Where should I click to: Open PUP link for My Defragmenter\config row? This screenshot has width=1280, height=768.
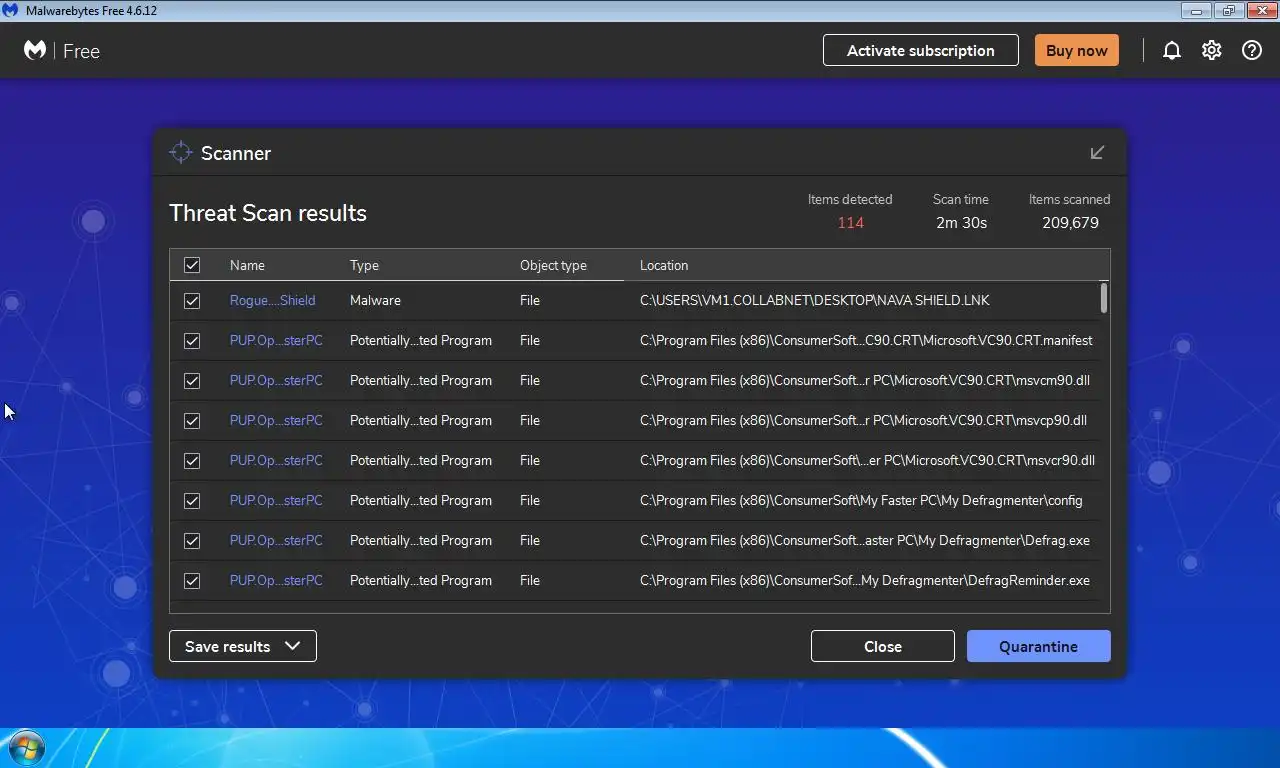(276, 500)
